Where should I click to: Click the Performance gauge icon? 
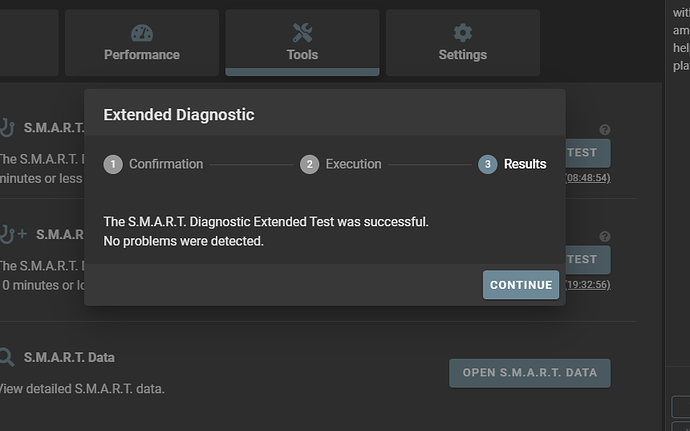click(x=142, y=33)
